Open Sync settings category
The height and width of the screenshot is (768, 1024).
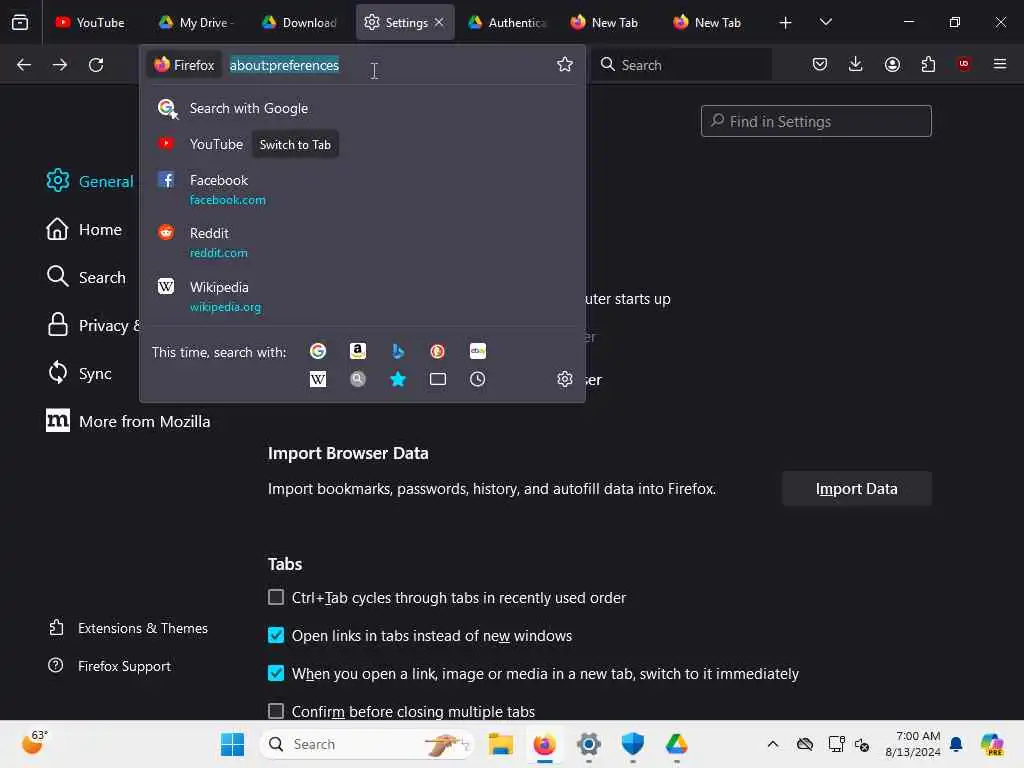click(x=80, y=373)
